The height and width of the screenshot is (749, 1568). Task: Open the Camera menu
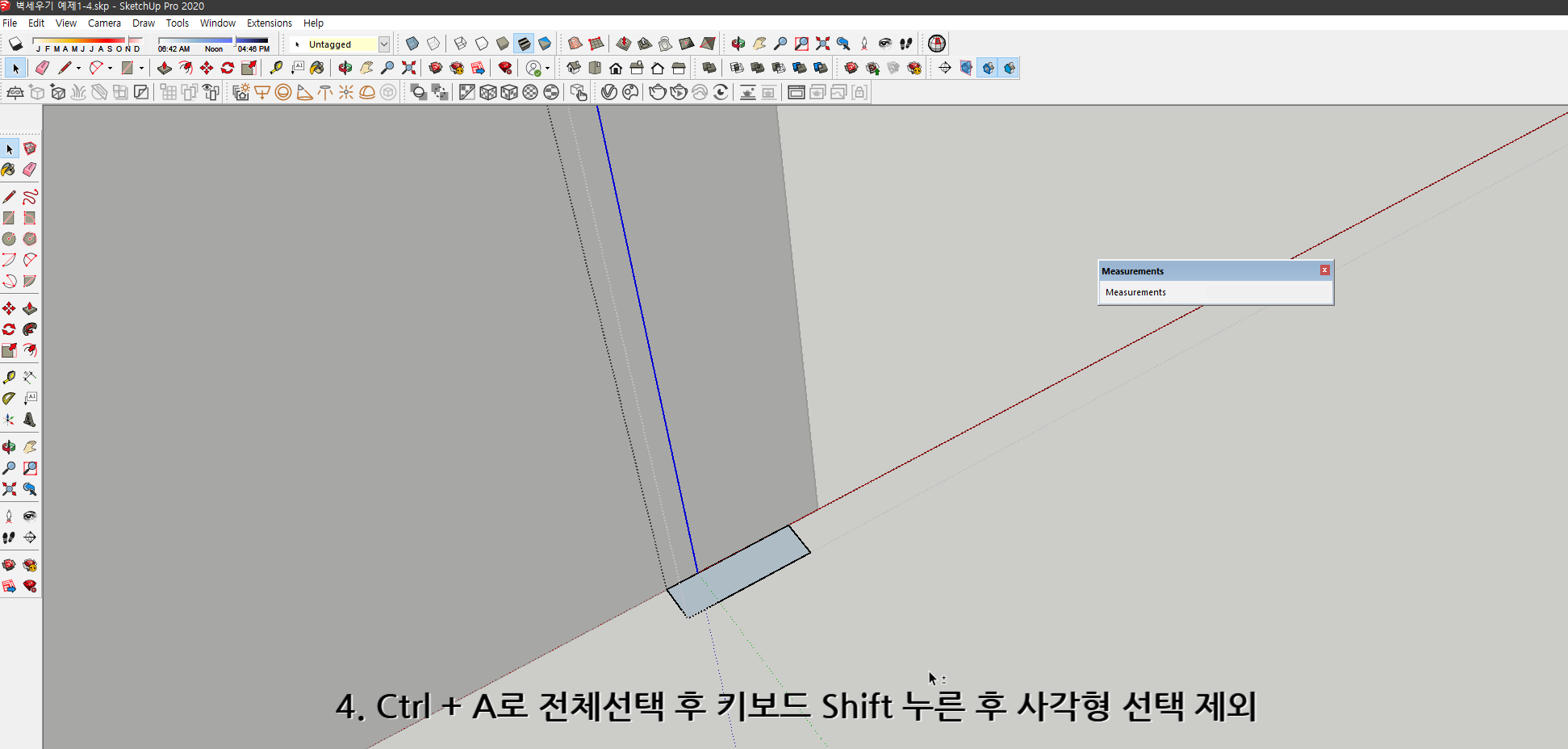104,23
